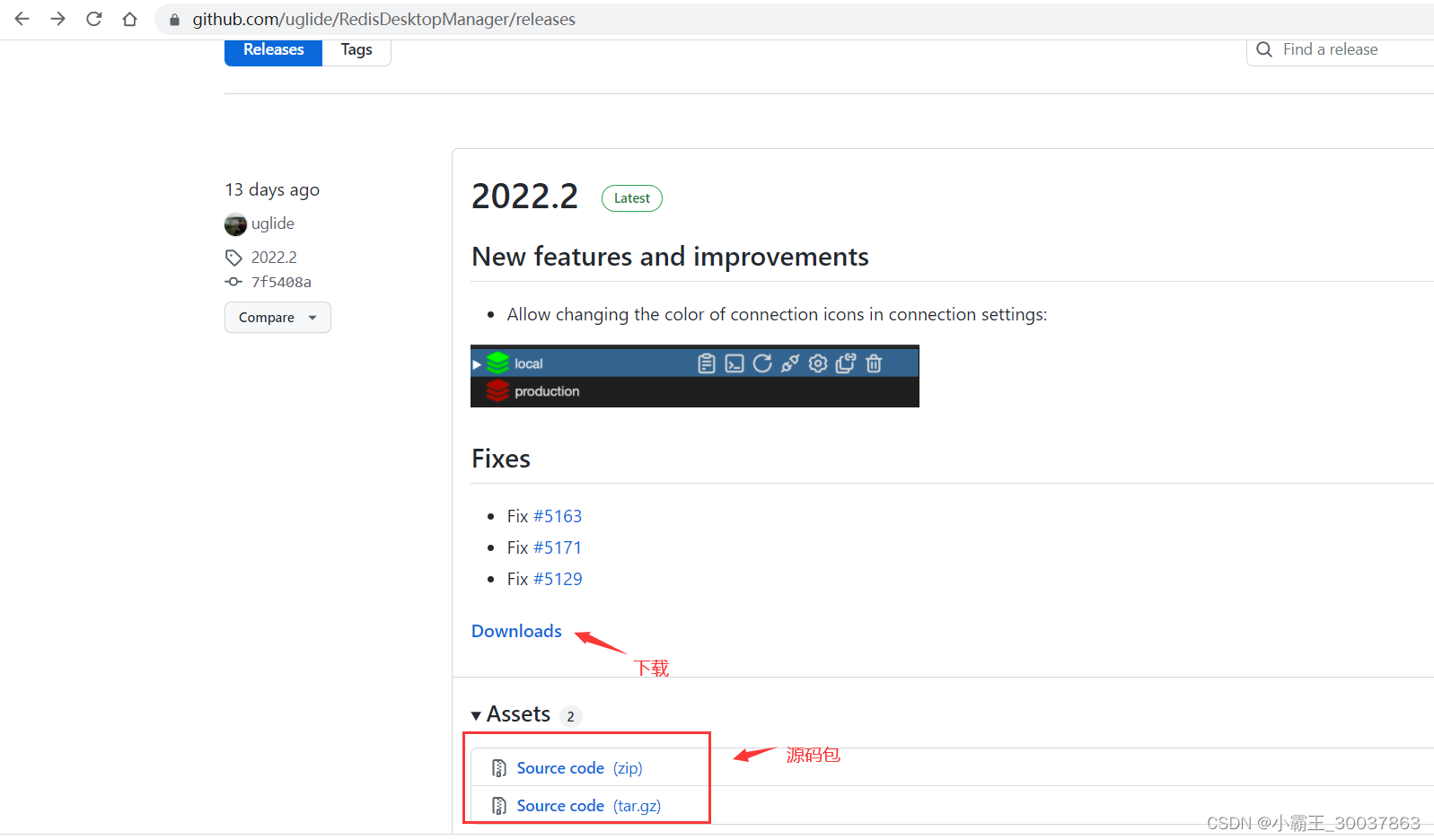The width and height of the screenshot is (1434, 840).
Task: Download Source code (zip)
Action: (579, 768)
